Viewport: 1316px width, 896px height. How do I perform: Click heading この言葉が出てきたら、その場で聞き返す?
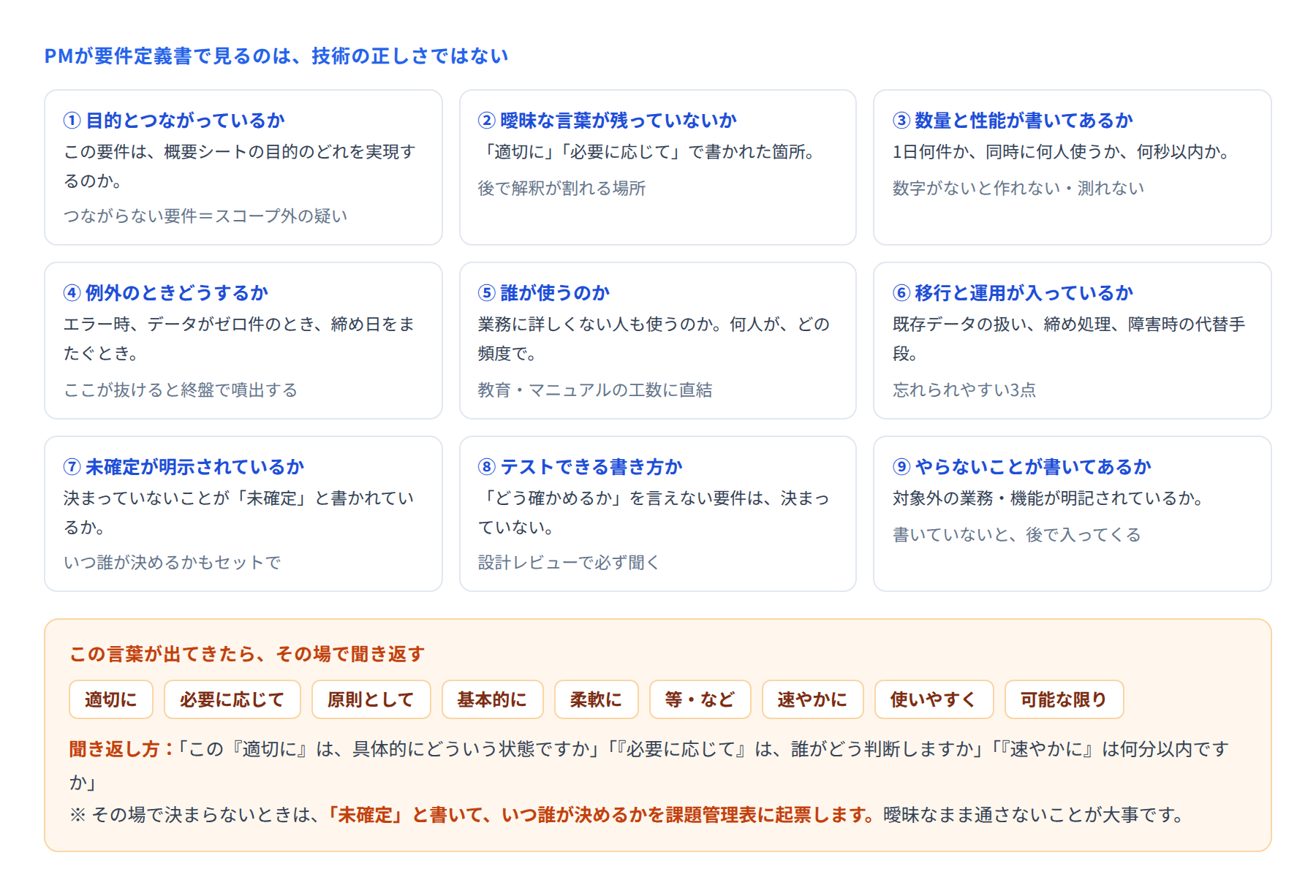247,653
